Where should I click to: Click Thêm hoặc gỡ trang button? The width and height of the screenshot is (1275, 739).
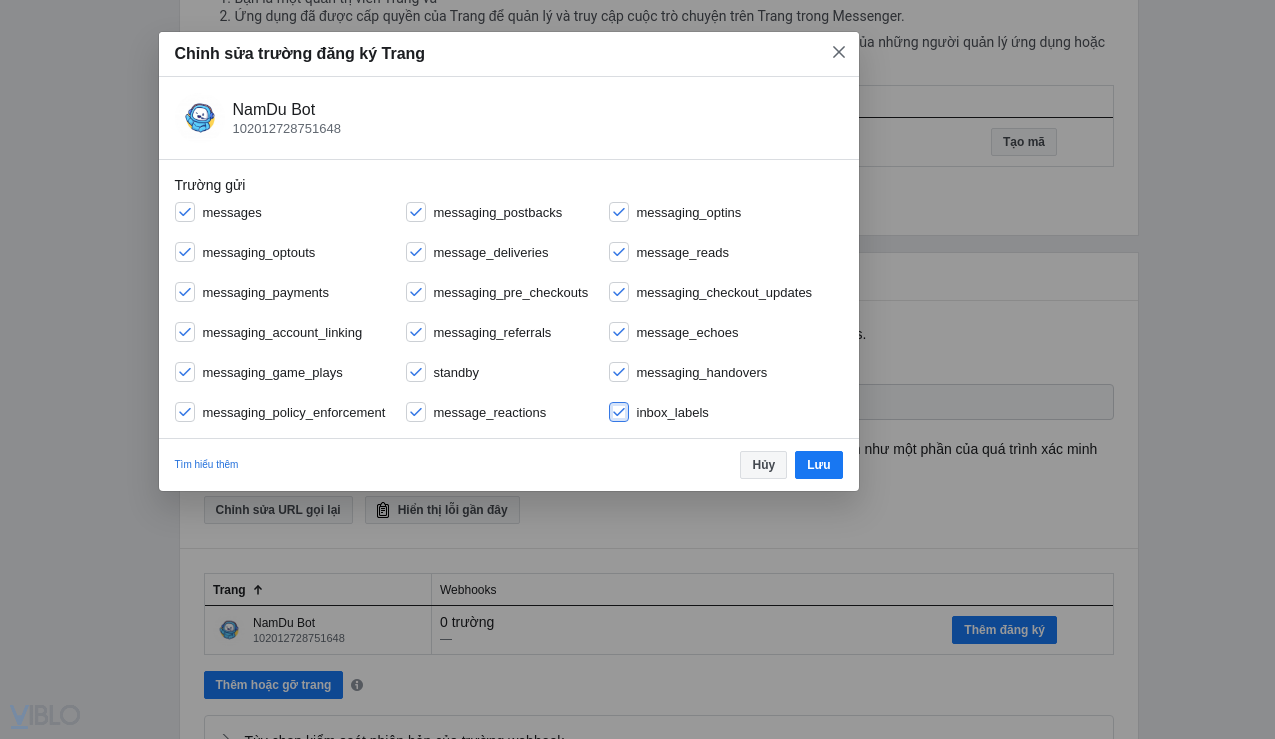[273, 685]
